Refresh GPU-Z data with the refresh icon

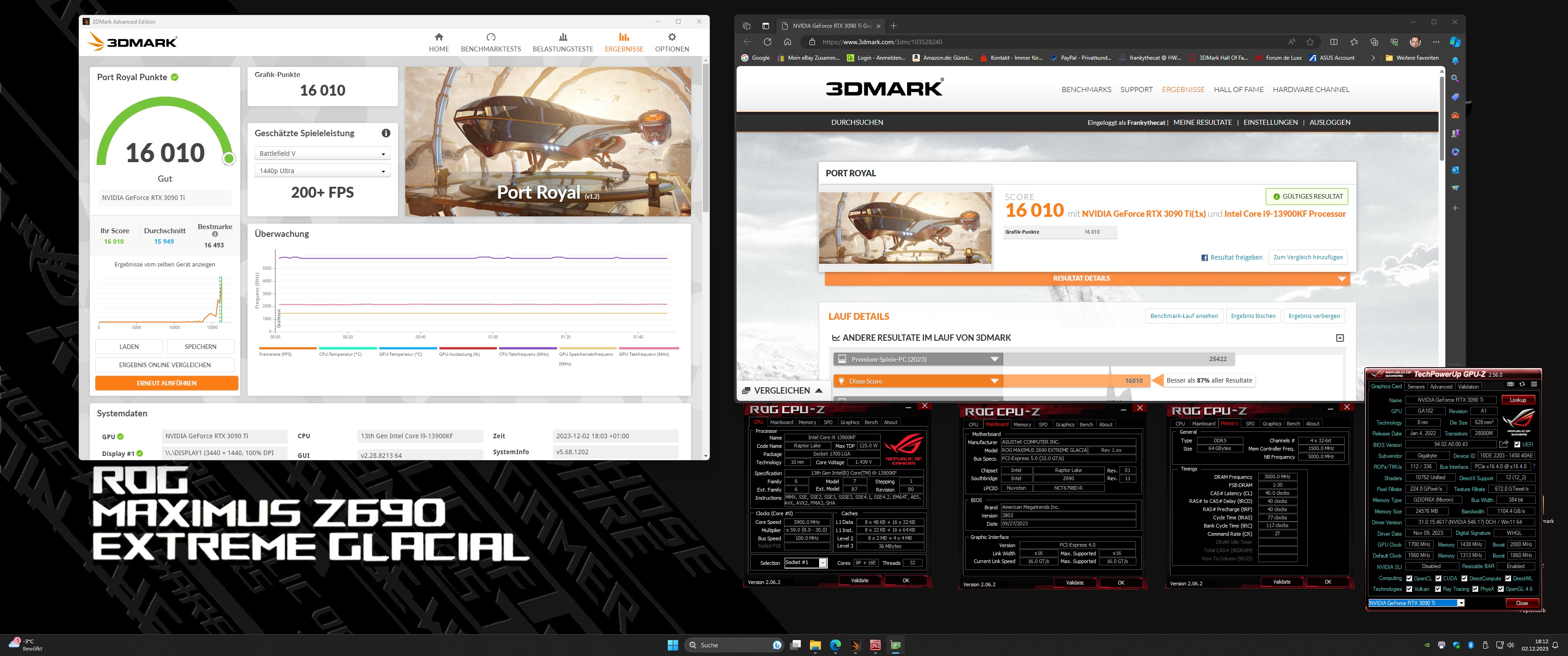1522,384
